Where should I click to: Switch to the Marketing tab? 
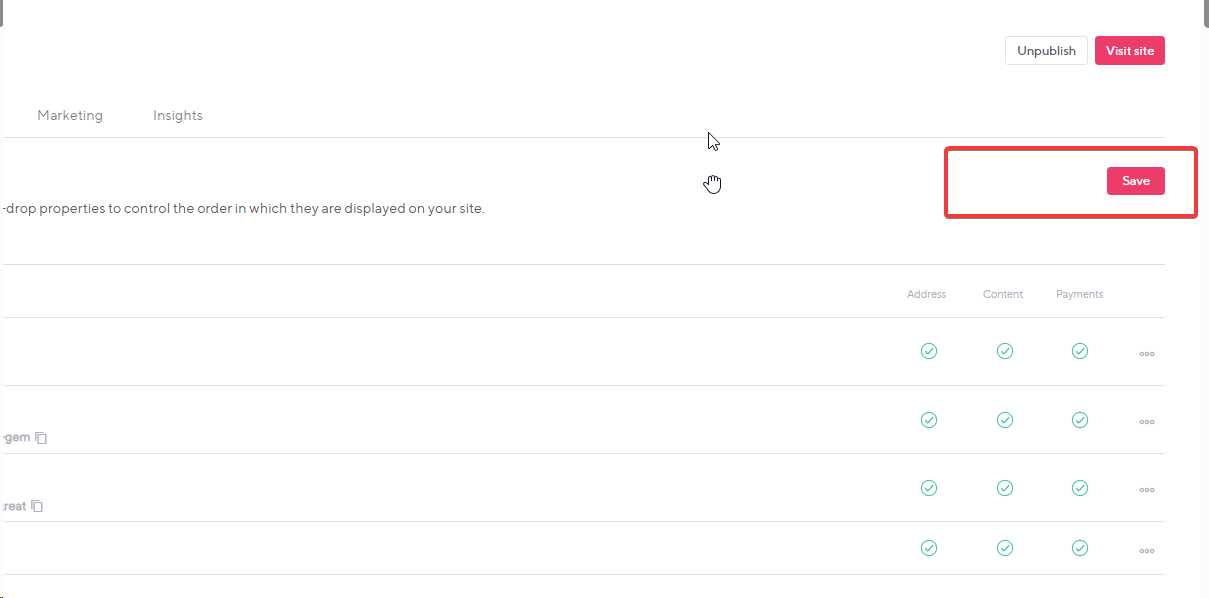[70, 115]
